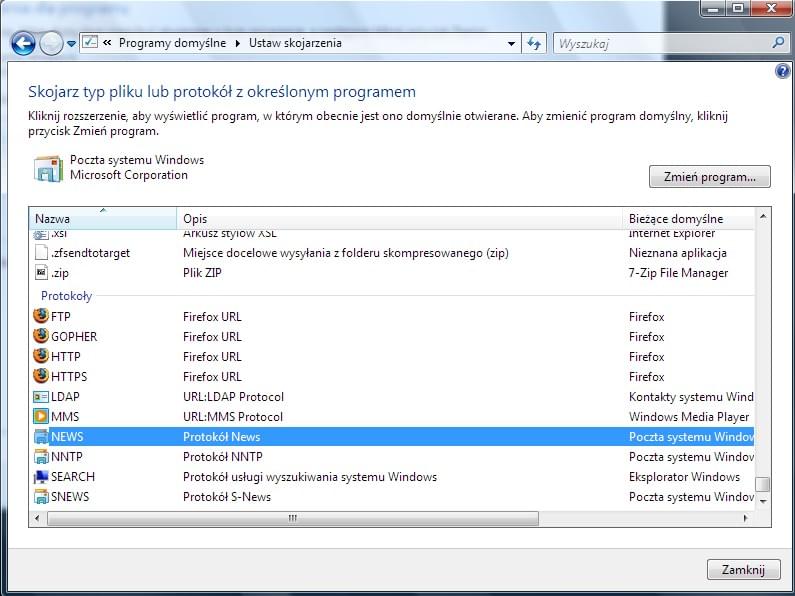795x596 pixels.
Task: Click 'Windows Media Player' default entry
Action: [x=689, y=417]
